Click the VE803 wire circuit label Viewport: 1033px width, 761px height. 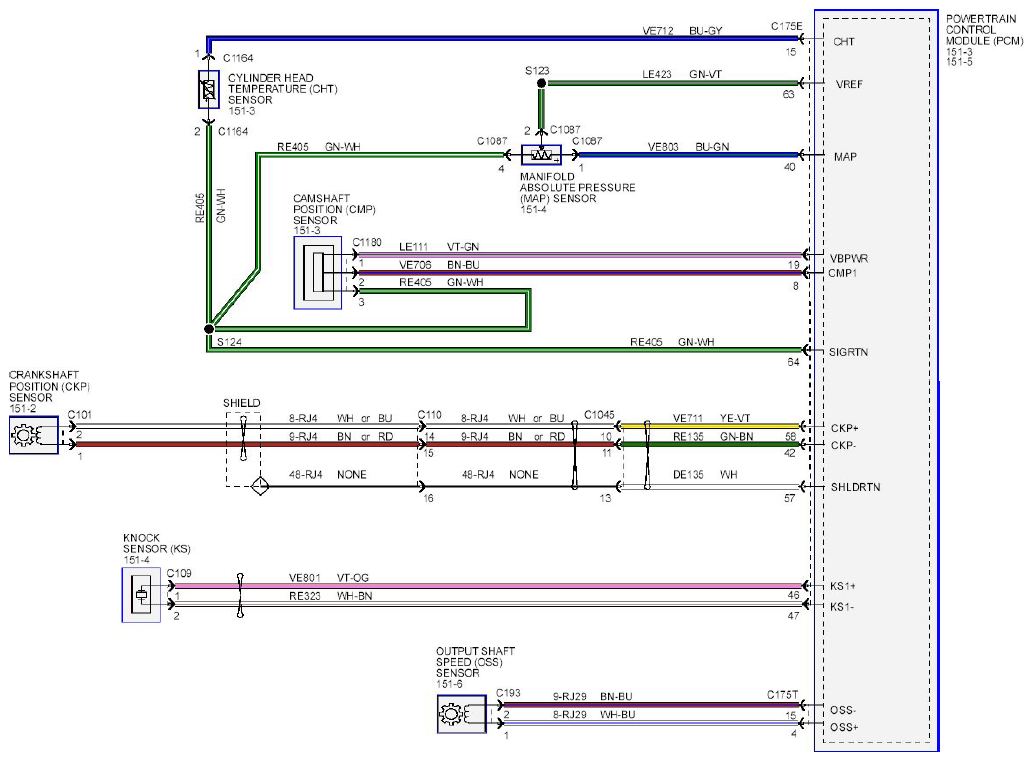click(x=663, y=147)
